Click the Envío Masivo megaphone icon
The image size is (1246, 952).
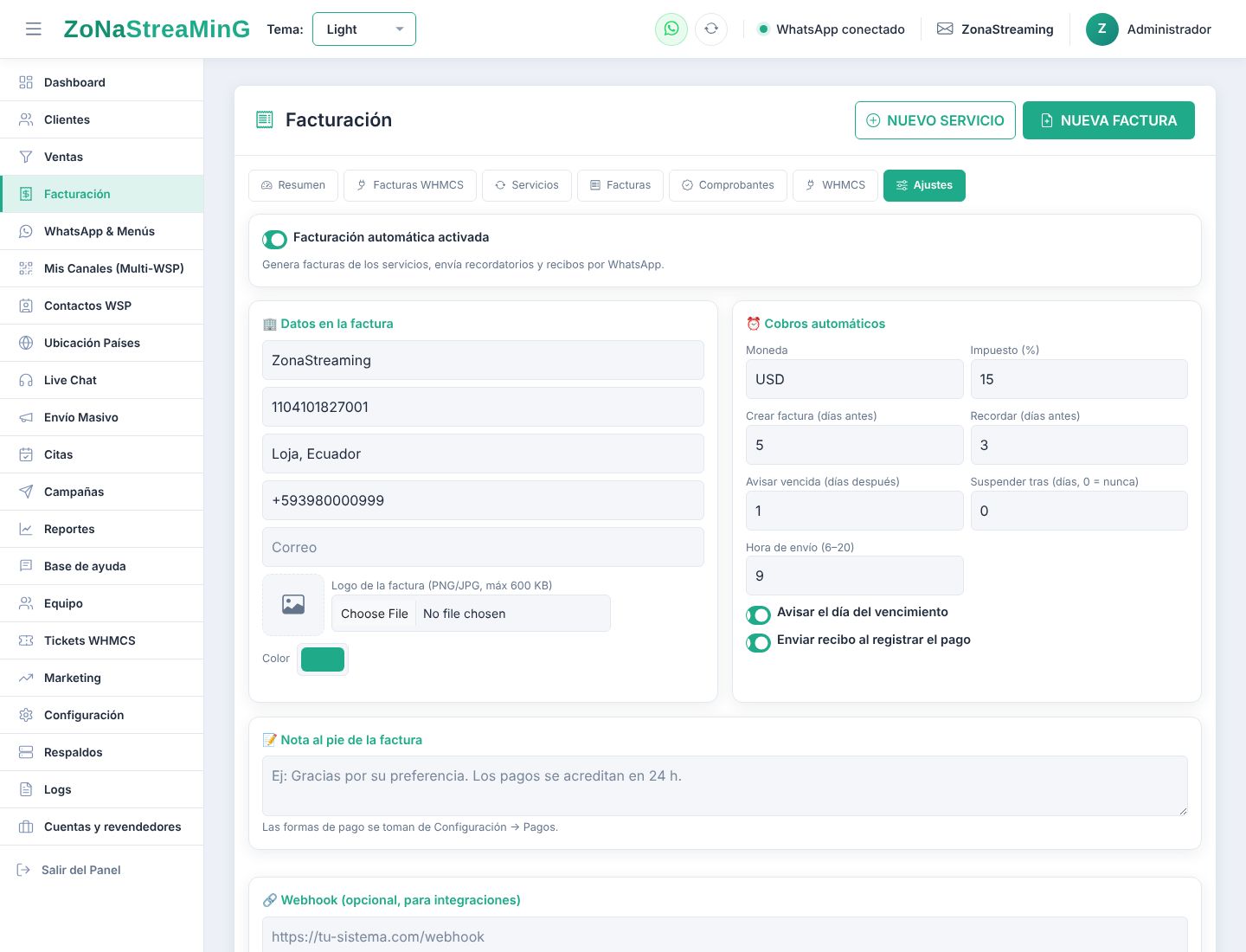click(26, 417)
